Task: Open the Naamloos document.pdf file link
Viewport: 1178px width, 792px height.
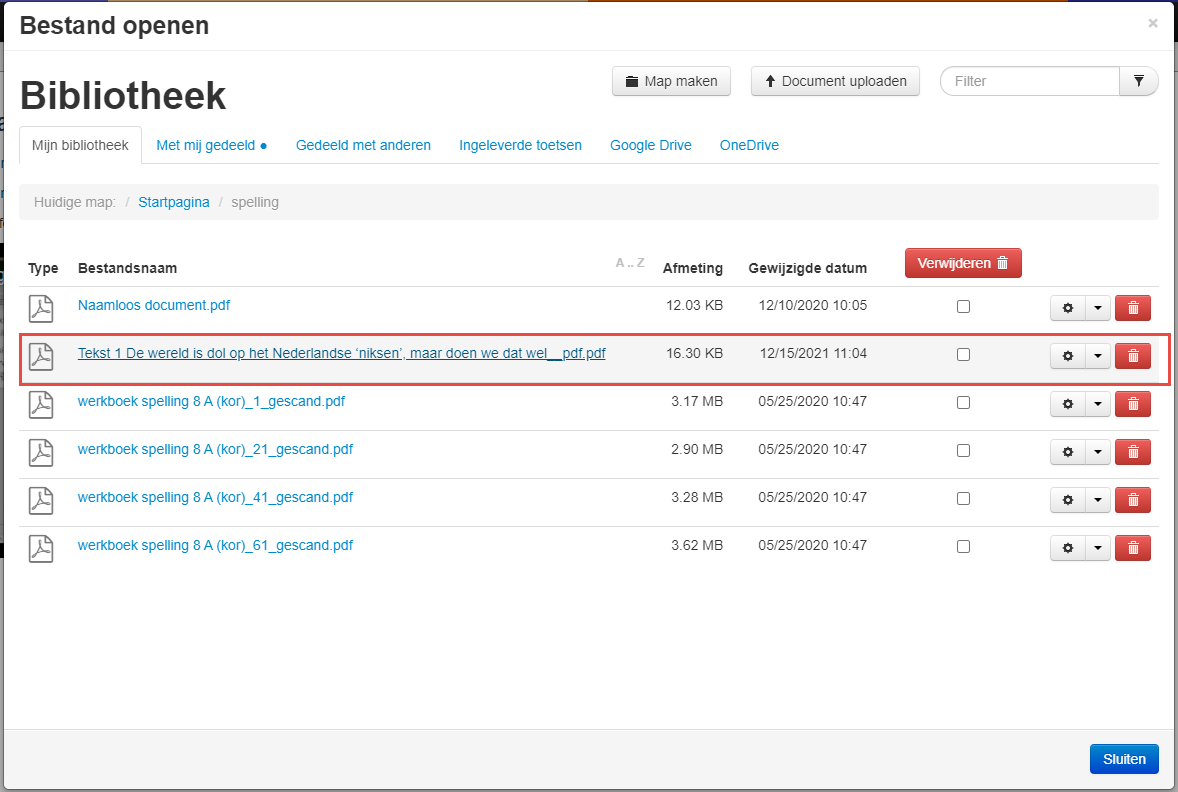Action: [154, 305]
